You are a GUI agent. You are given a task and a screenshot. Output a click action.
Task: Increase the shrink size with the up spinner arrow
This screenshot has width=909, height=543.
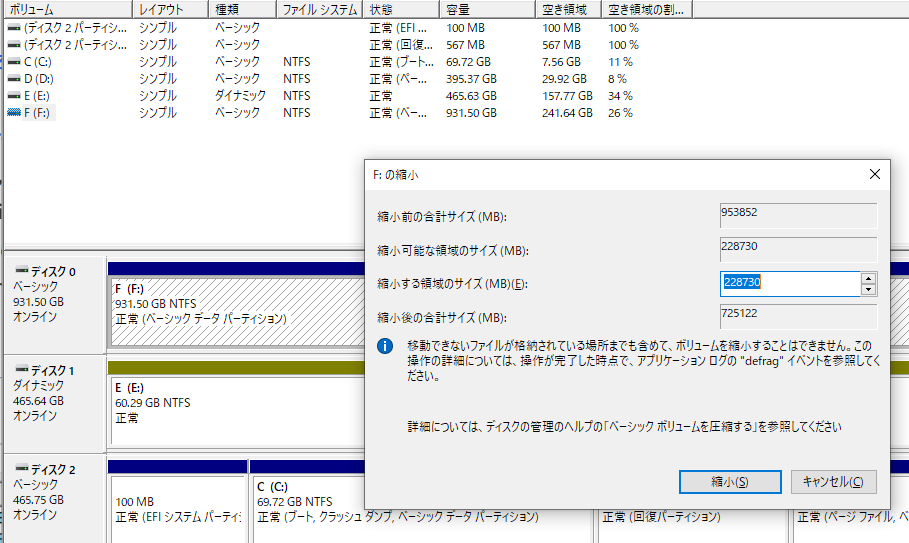point(868,278)
